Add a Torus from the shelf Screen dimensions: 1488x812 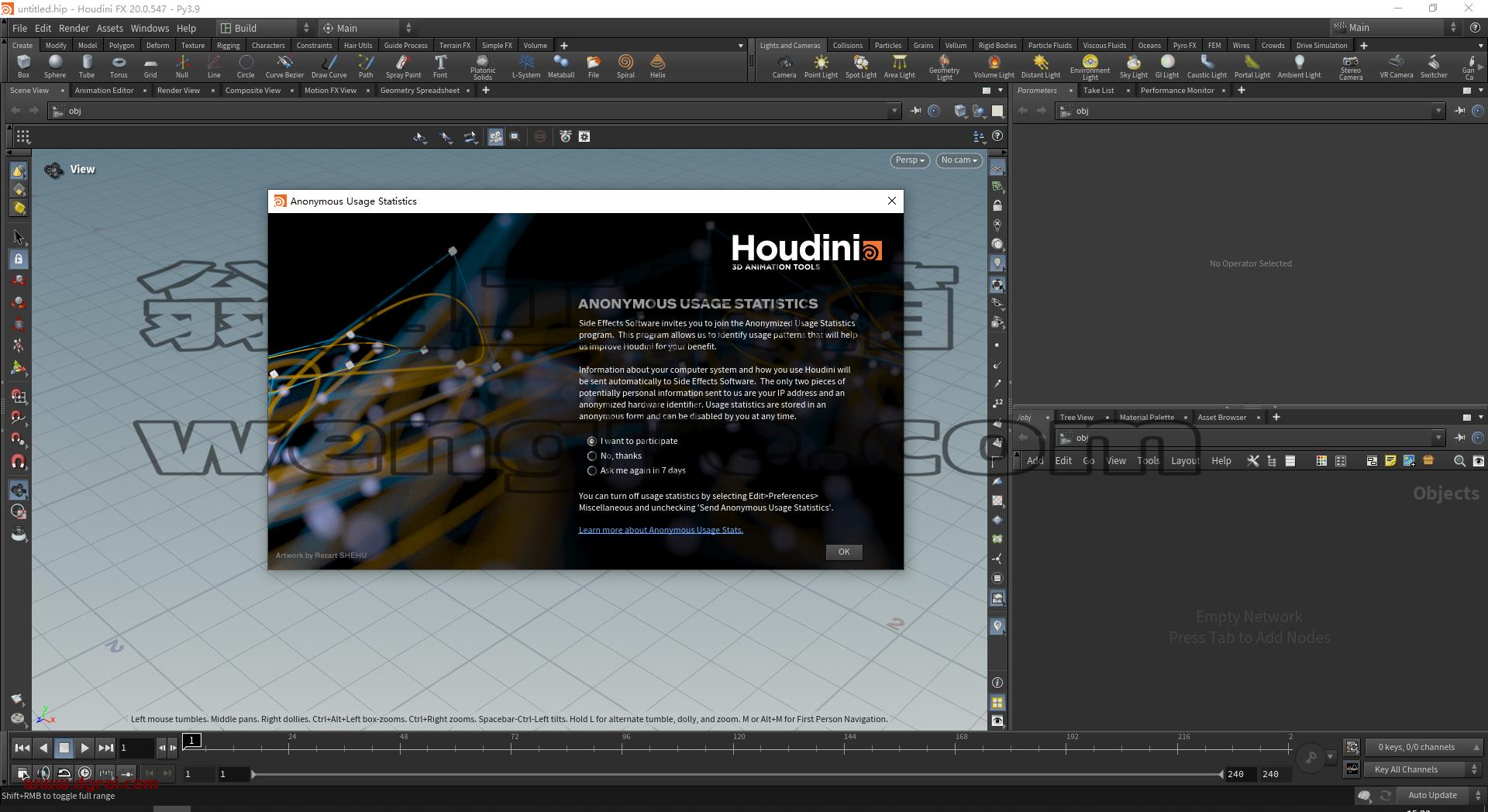(x=119, y=67)
